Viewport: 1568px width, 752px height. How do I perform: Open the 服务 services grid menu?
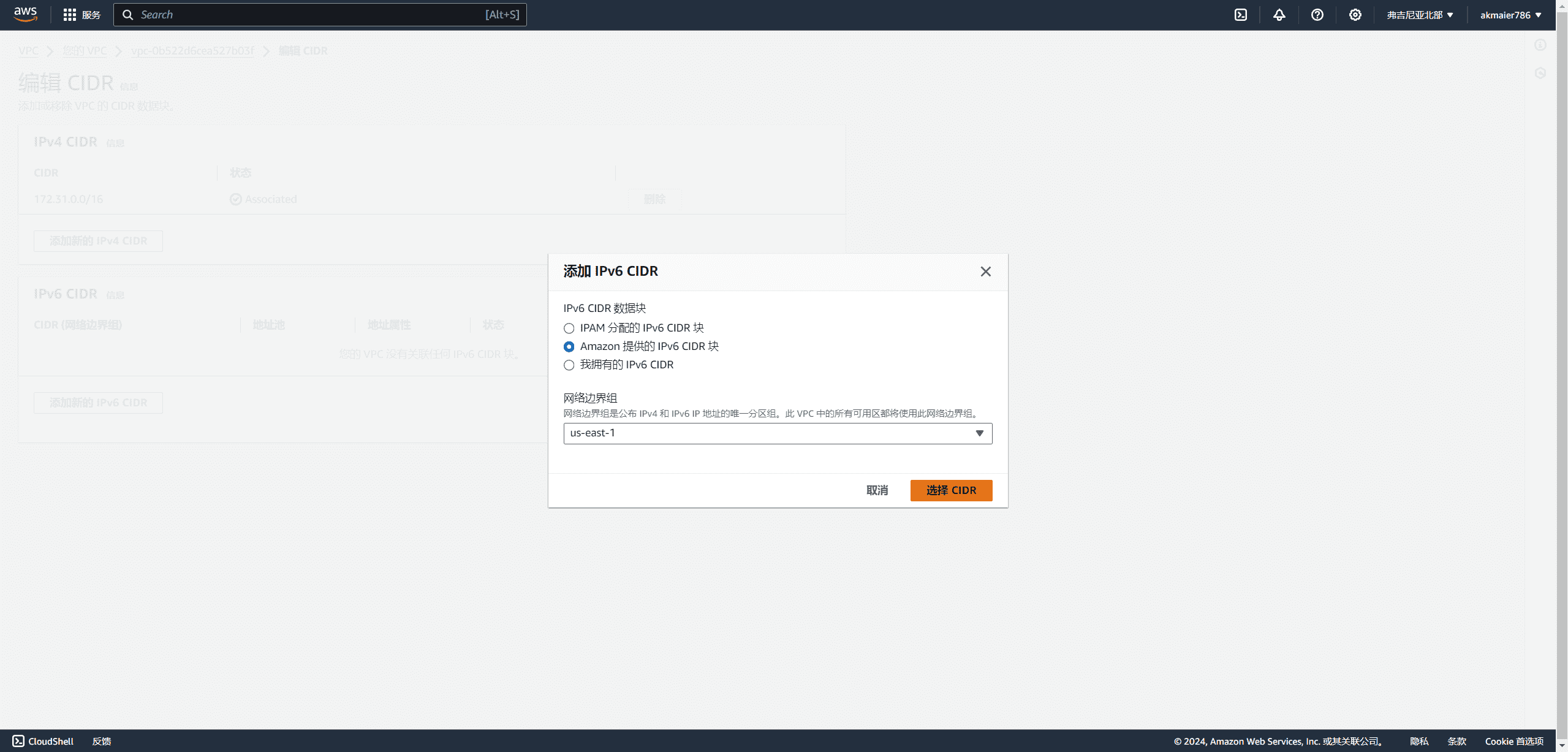point(82,15)
